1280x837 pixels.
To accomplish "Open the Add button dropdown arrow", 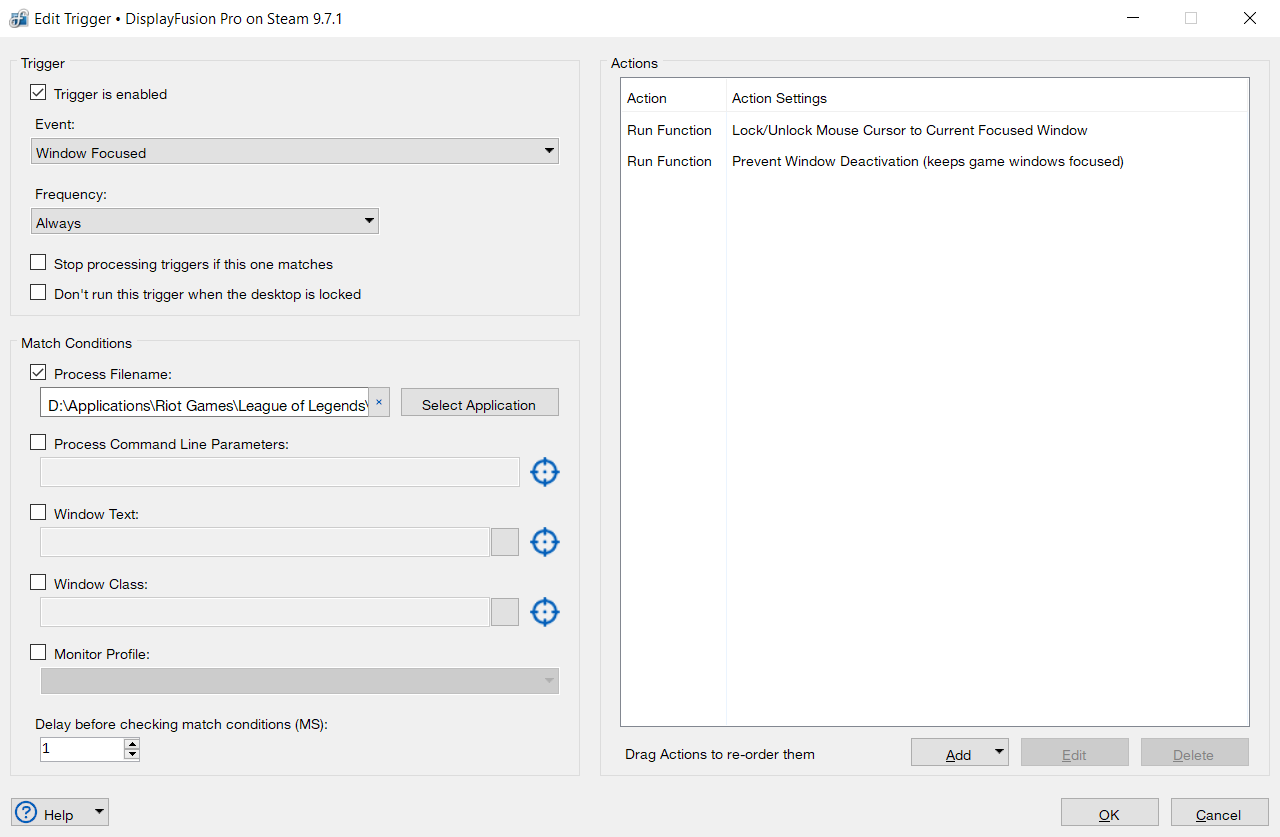I will point(998,753).
